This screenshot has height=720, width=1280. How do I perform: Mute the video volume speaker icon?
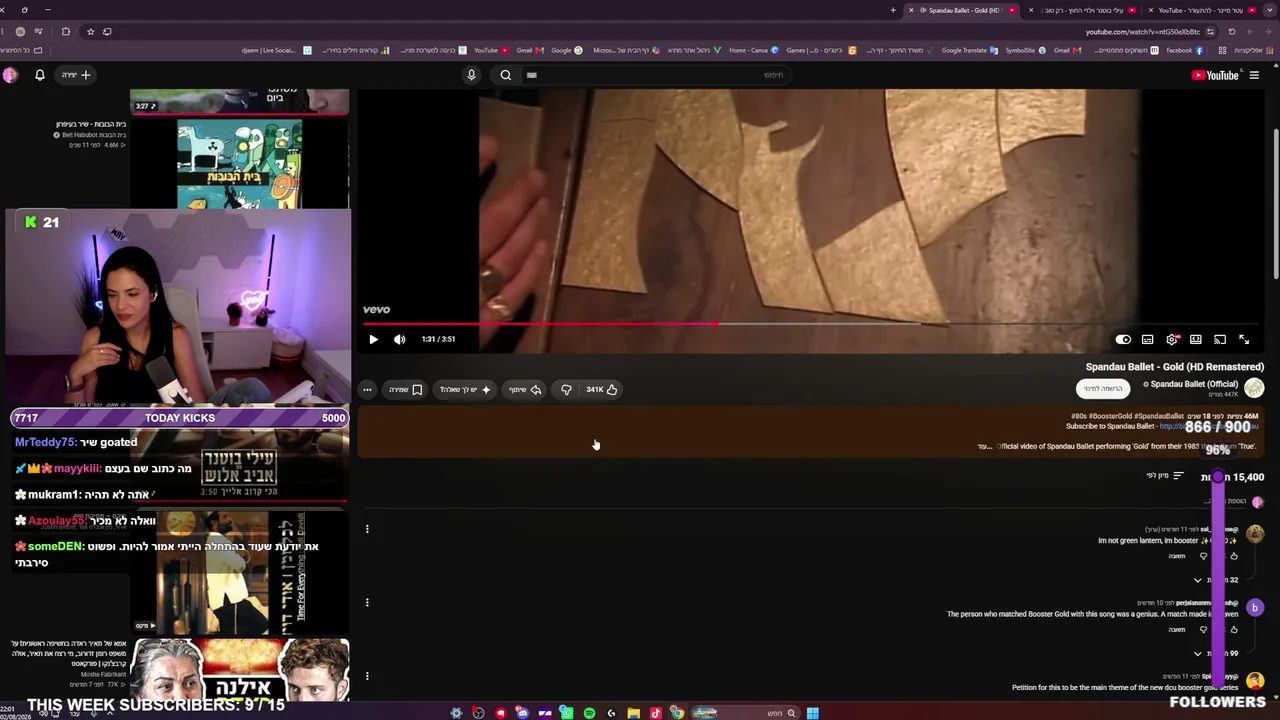click(400, 339)
